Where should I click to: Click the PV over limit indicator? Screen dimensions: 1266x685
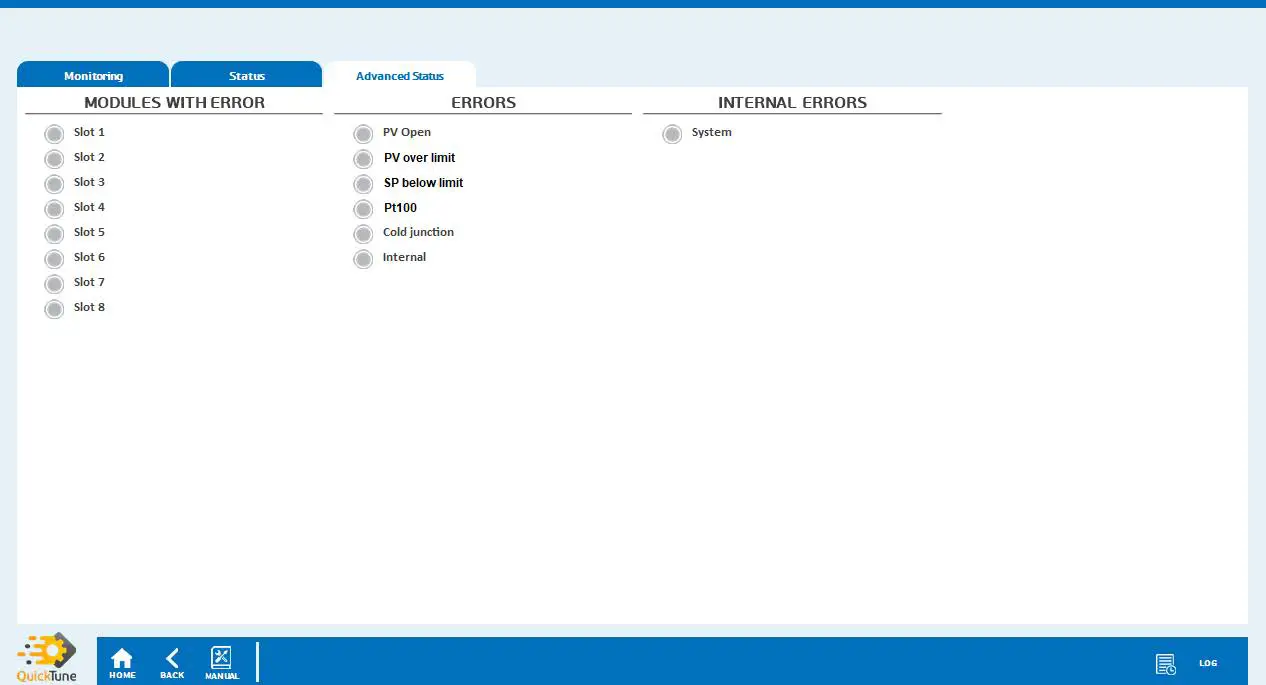point(363,158)
